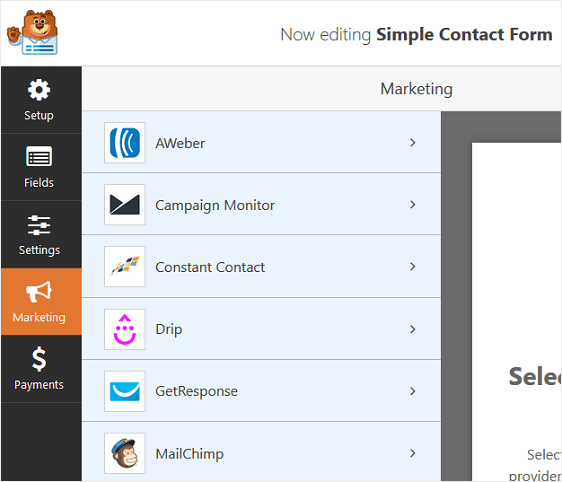The width and height of the screenshot is (562, 482).
Task: Click the Drip smiley logo
Action: point(125,329)
